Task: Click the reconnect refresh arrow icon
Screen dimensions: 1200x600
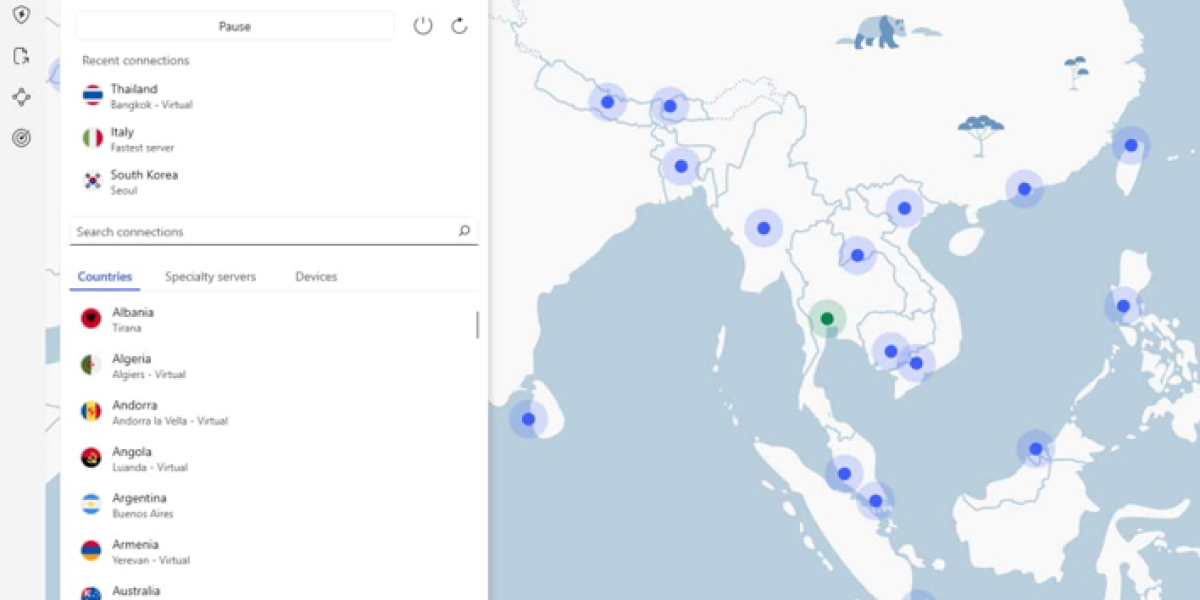Action: (459, 26)
